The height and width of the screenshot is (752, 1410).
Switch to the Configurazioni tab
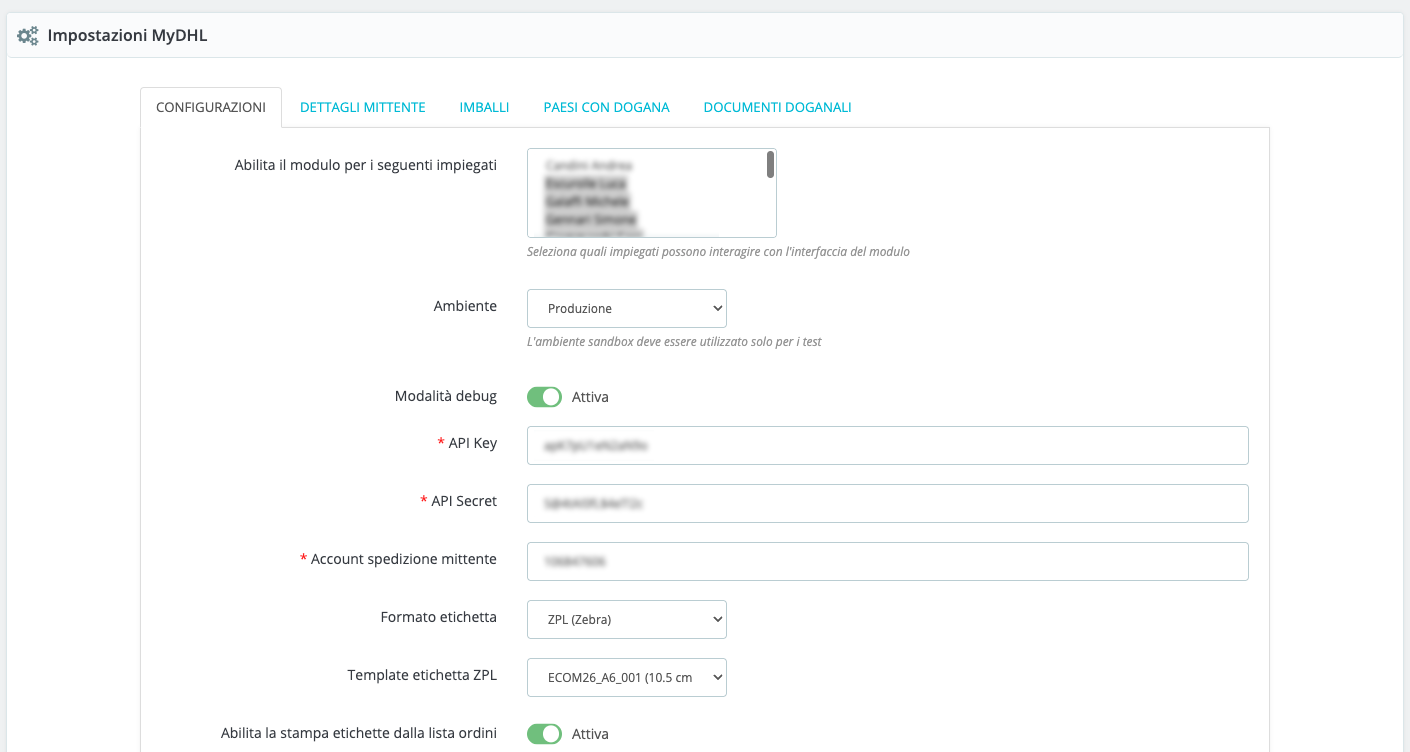[x=211, y=107]
